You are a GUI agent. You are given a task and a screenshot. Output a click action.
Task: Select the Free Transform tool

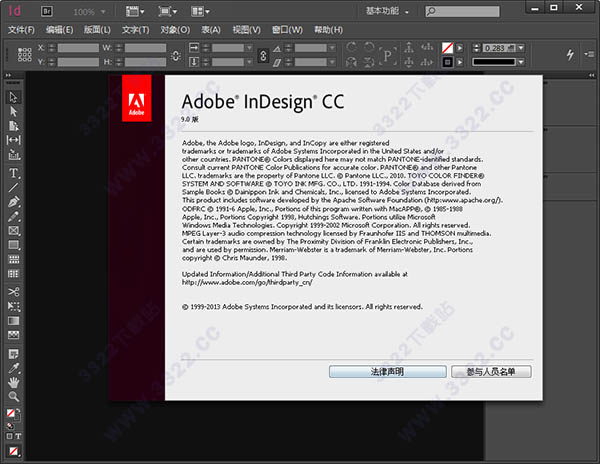tap(13, 306)
